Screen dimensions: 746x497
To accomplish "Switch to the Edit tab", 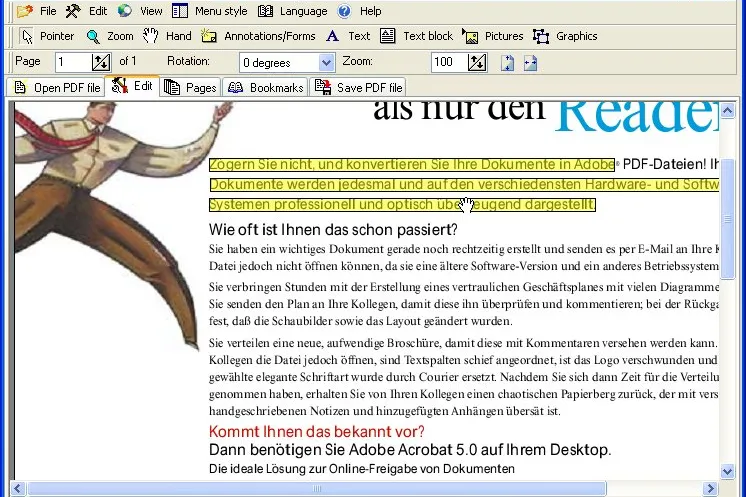I will click(132, 86).
